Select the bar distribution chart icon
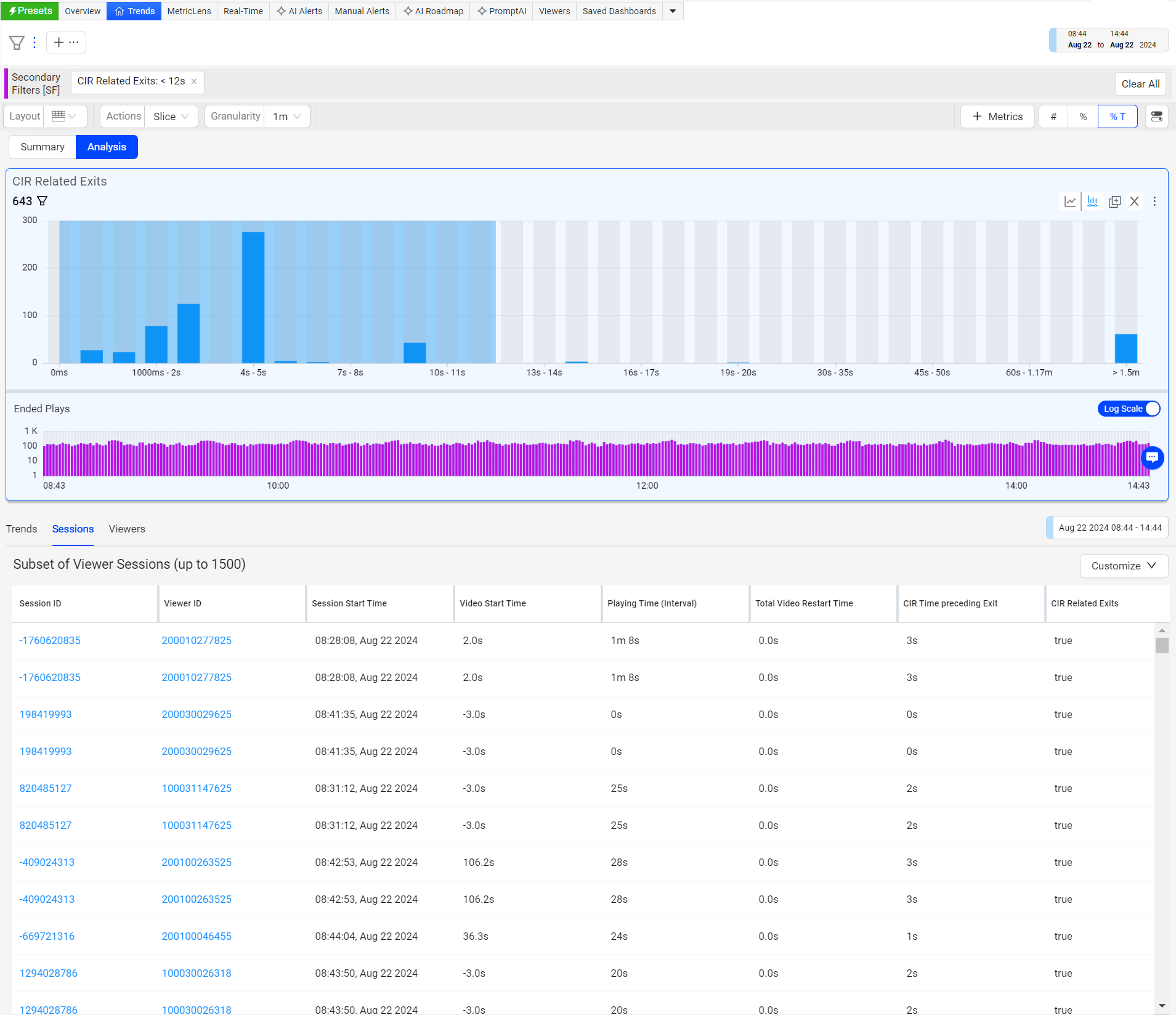The height and width of the screenshot is (1015, 1176). pos(1092,202)
